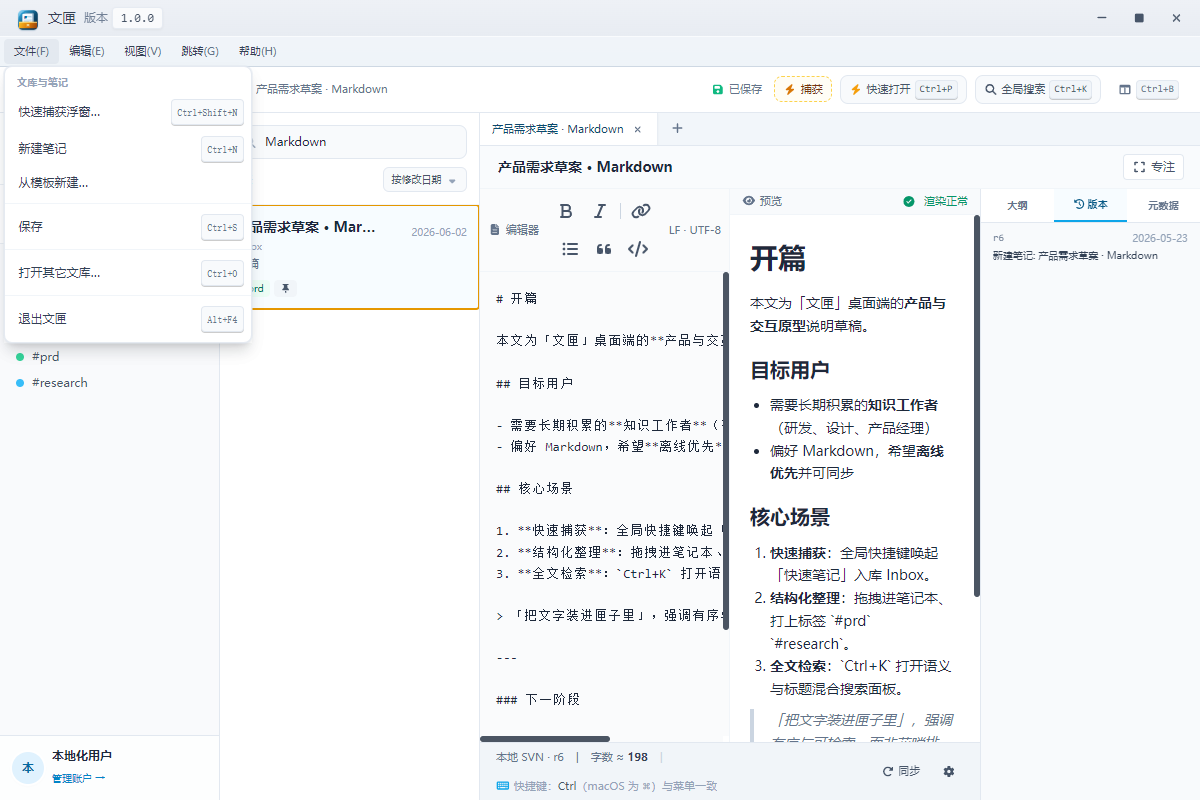Toggle the sidebar layout icon (Ctrl+B)
The image size is (1200, 800).
[x=1125, y=89]
